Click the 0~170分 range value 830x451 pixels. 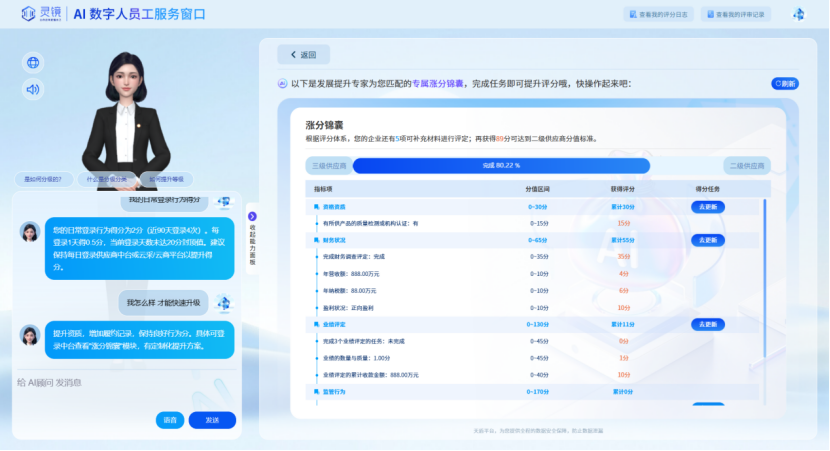537,392
